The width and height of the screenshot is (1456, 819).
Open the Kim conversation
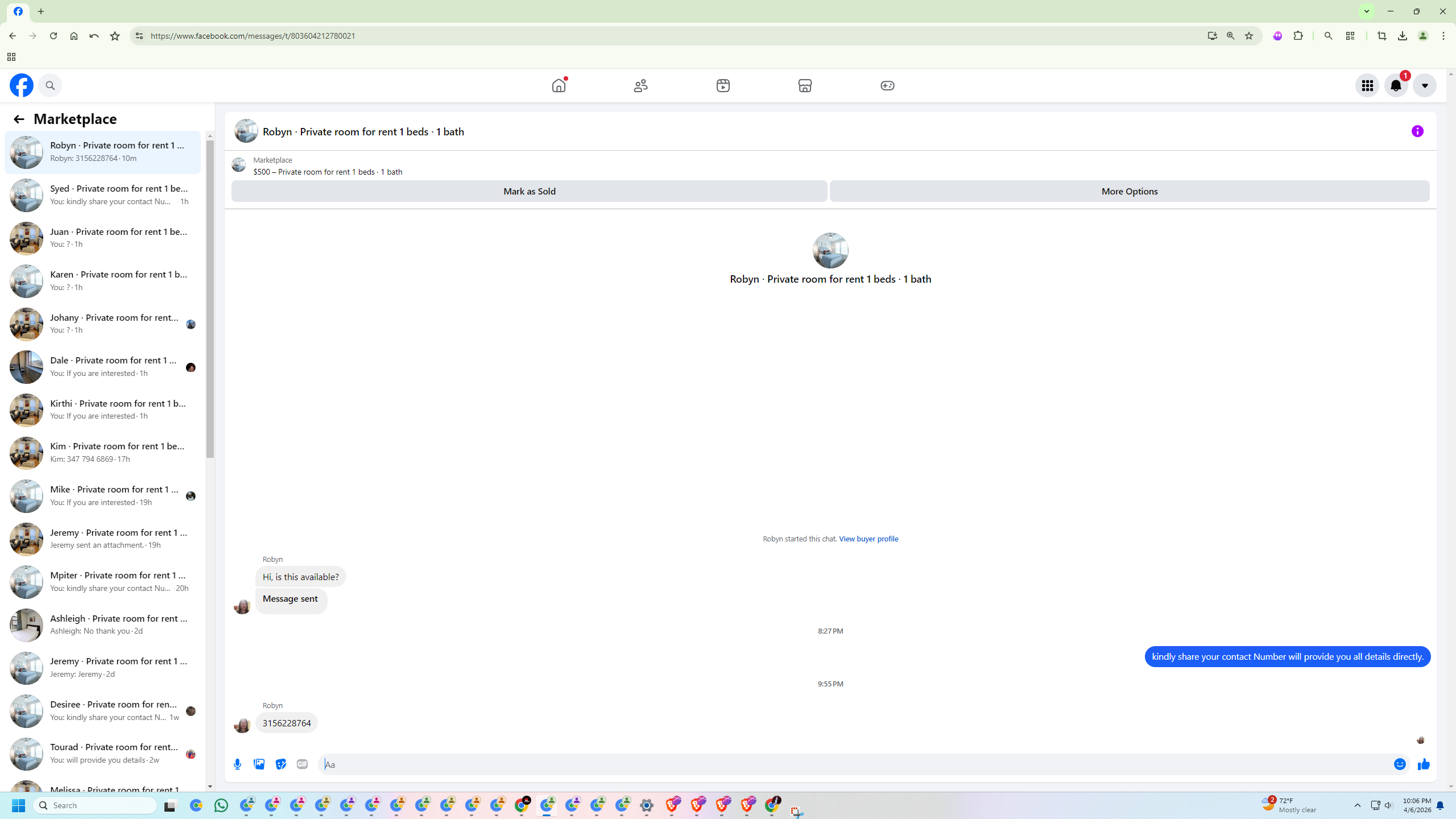point(102,453)
